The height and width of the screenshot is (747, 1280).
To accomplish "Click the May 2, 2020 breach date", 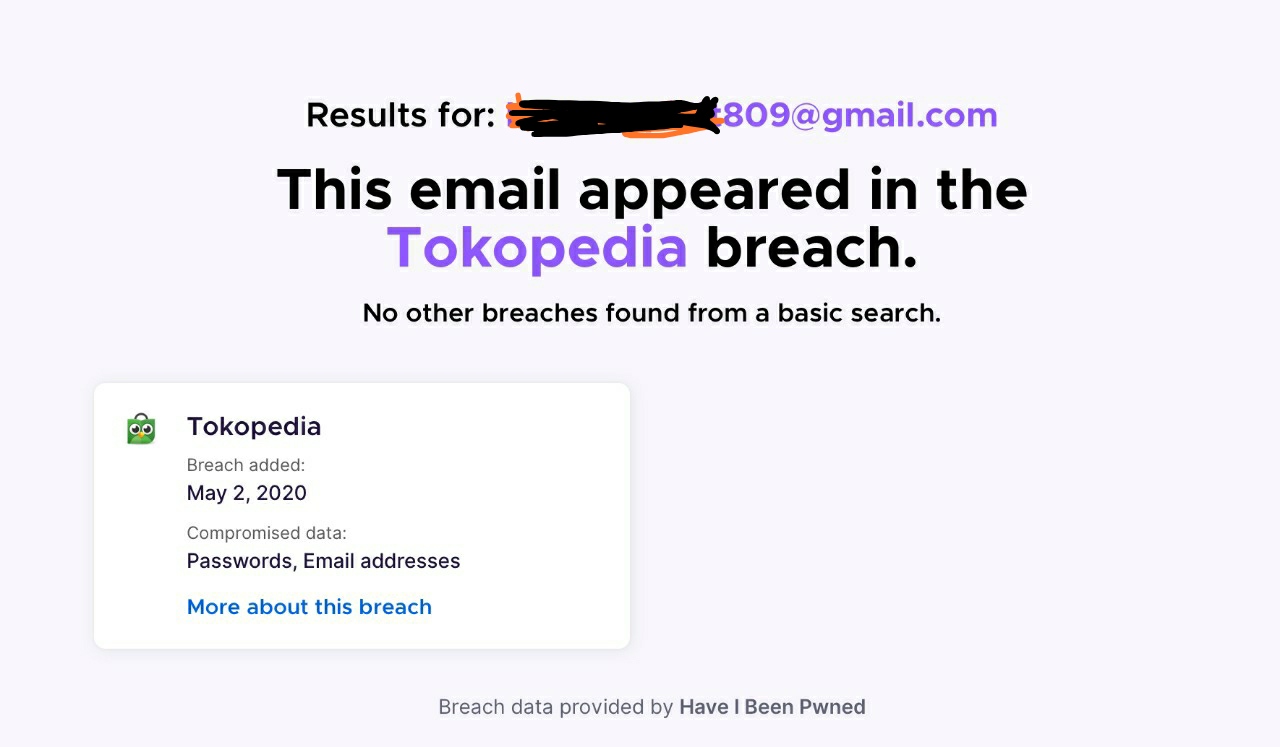I will point(247,493).
